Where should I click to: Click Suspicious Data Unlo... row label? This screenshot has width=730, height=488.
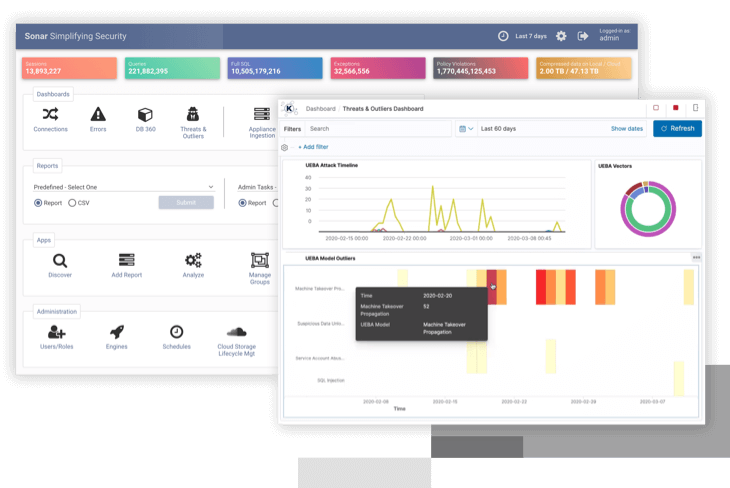click(321, 324)
